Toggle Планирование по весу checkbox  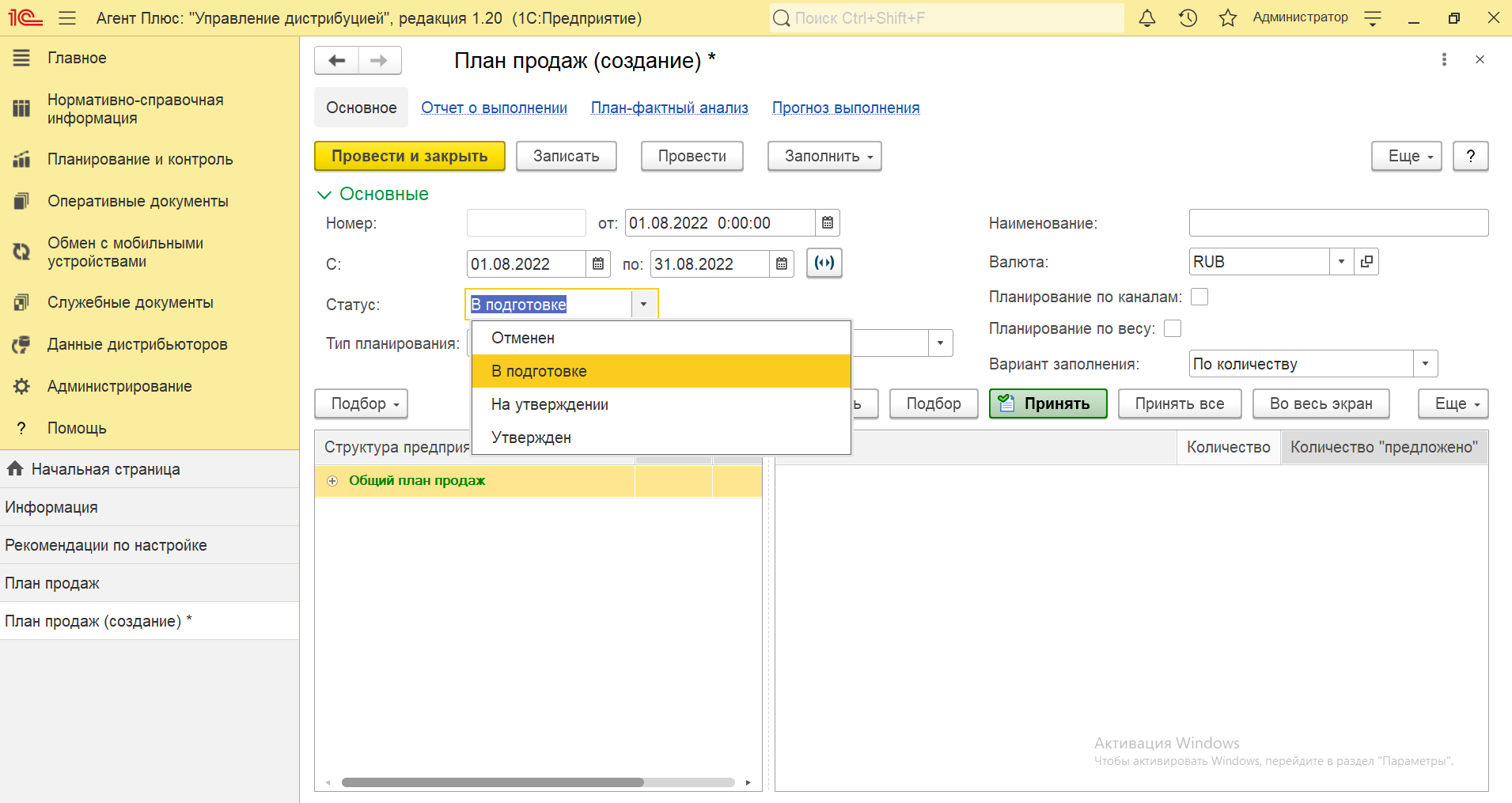(1173, 328)
